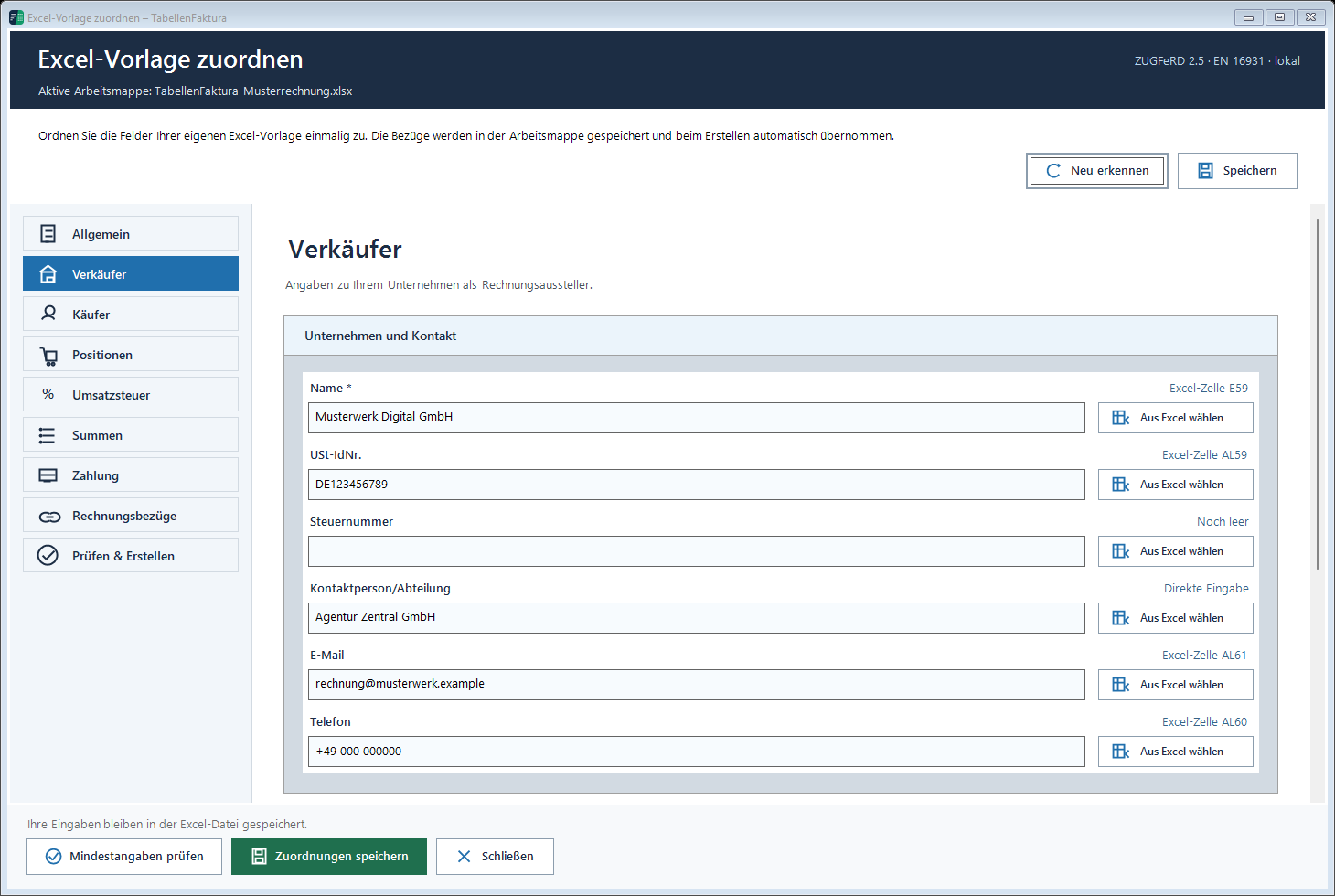Choose Aus Excel wählen for Name
The height and width of the screenshot is (896, 1335).
tap(1176, 418)
